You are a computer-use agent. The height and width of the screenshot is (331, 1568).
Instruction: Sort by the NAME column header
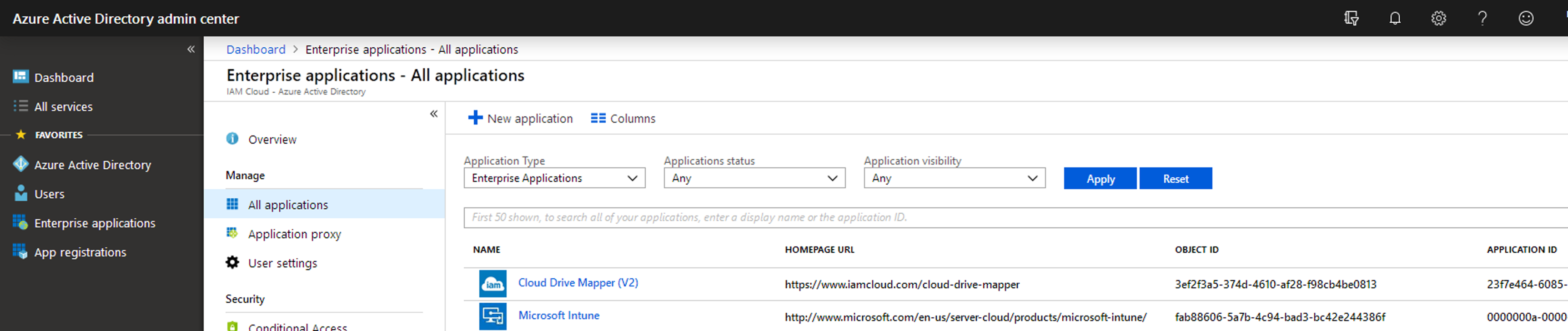tap(486, 250)
